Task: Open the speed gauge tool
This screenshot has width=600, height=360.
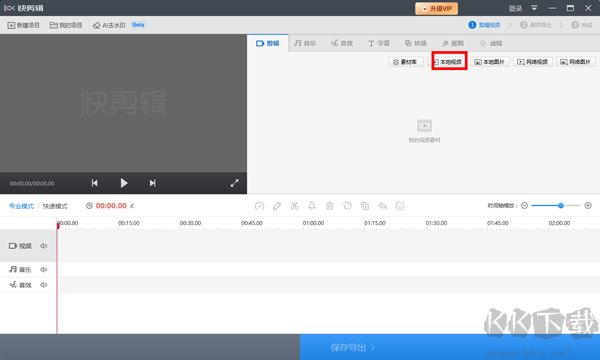Action: point(259,206)
